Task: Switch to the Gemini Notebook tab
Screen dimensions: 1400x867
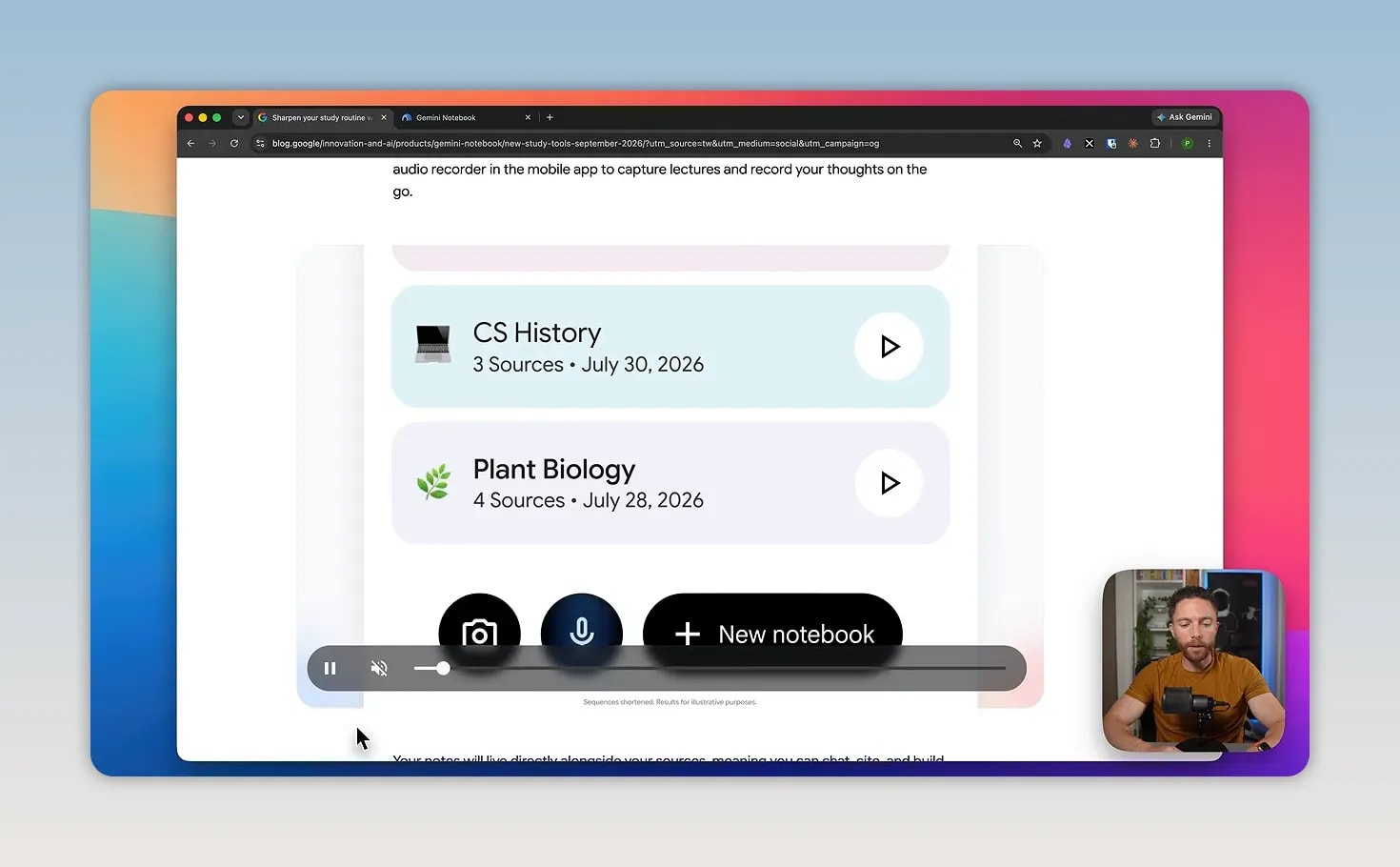Action: tap(466, 117)
